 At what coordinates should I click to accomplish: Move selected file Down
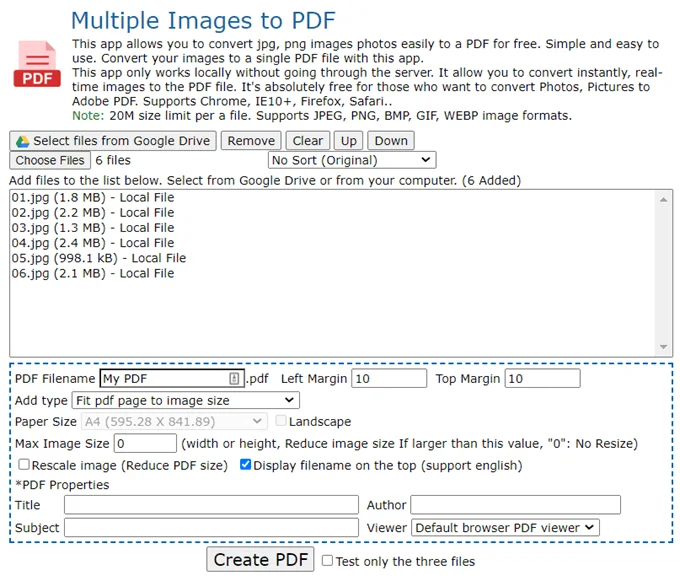(391, 141)
